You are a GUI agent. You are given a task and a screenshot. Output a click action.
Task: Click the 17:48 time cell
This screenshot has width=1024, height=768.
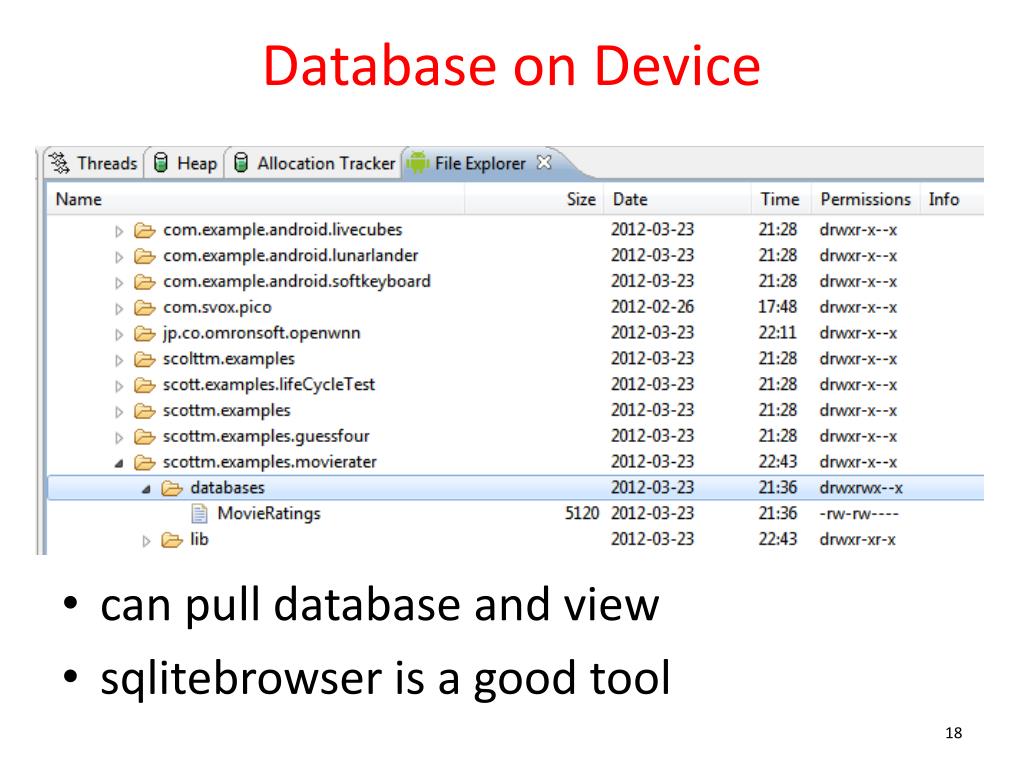[777, 307]
